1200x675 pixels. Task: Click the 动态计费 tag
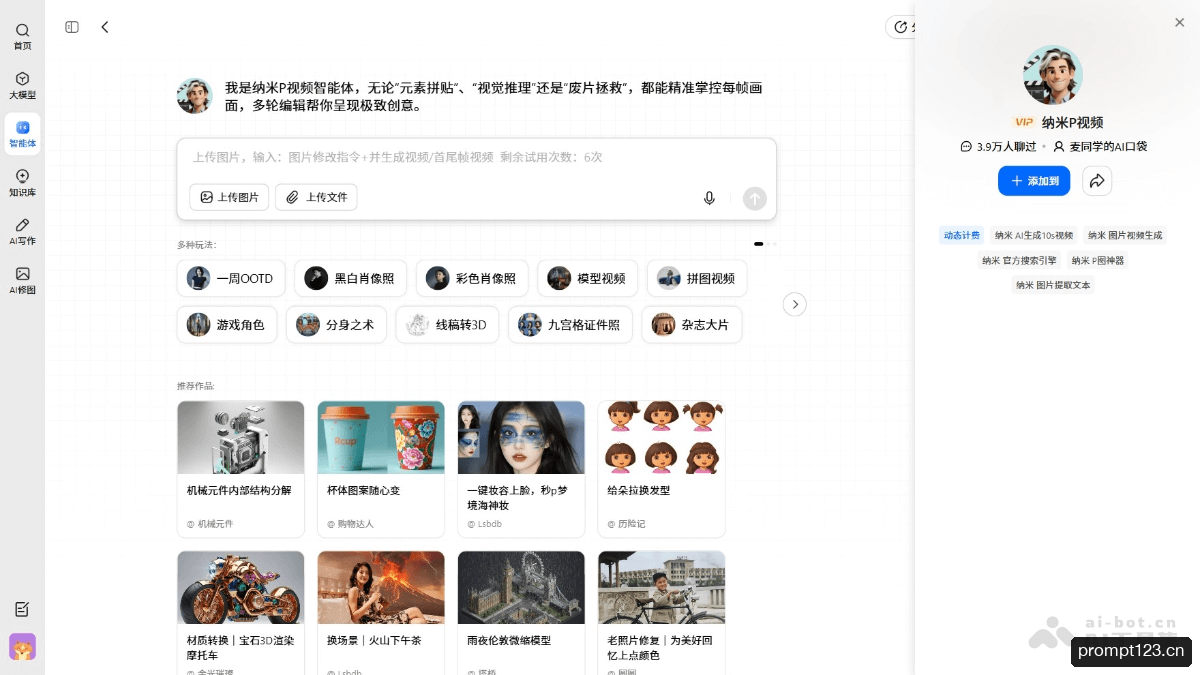[x=961, y=235]
